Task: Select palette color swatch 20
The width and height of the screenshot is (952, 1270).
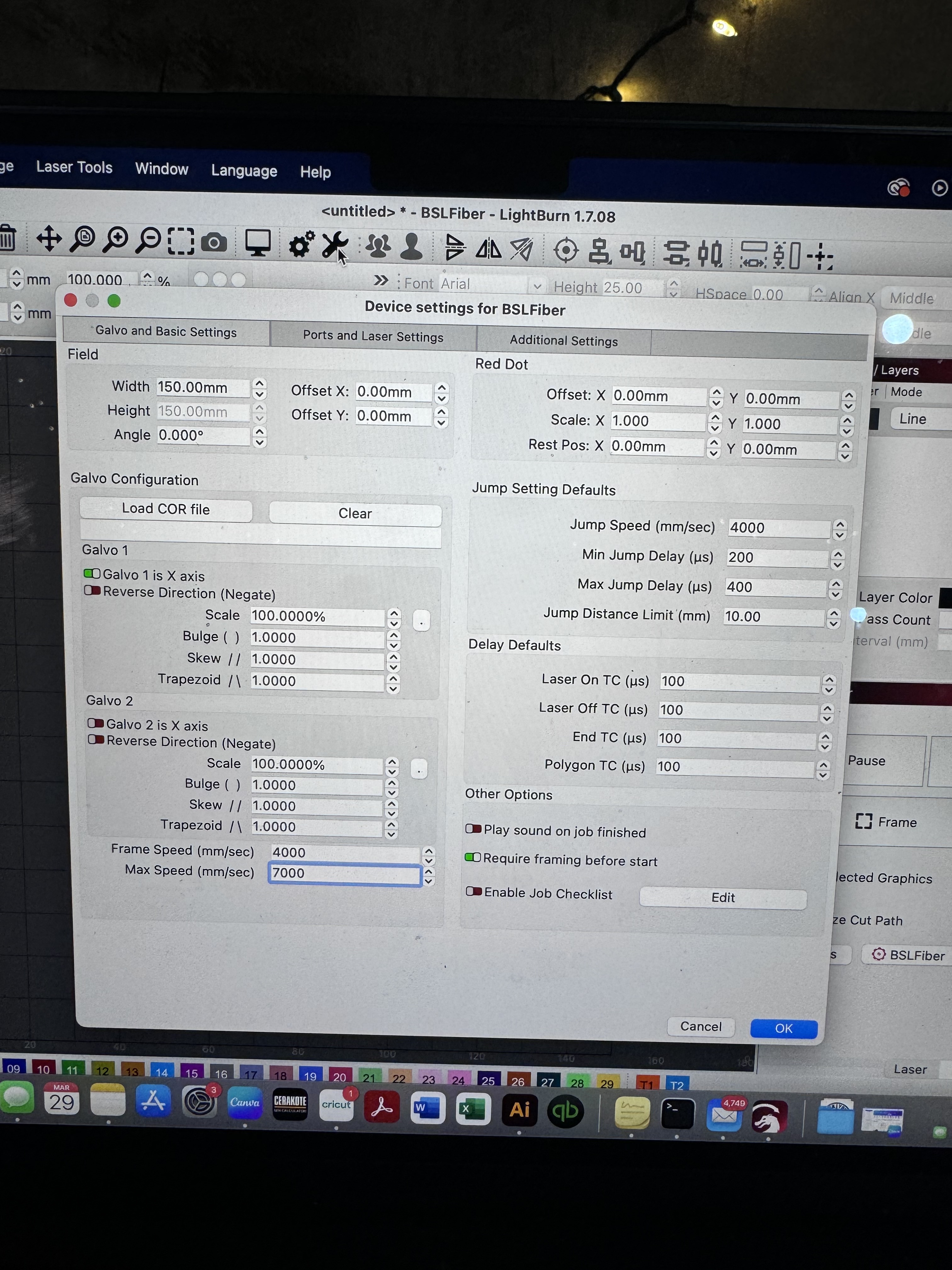Action: (340, 1077)
